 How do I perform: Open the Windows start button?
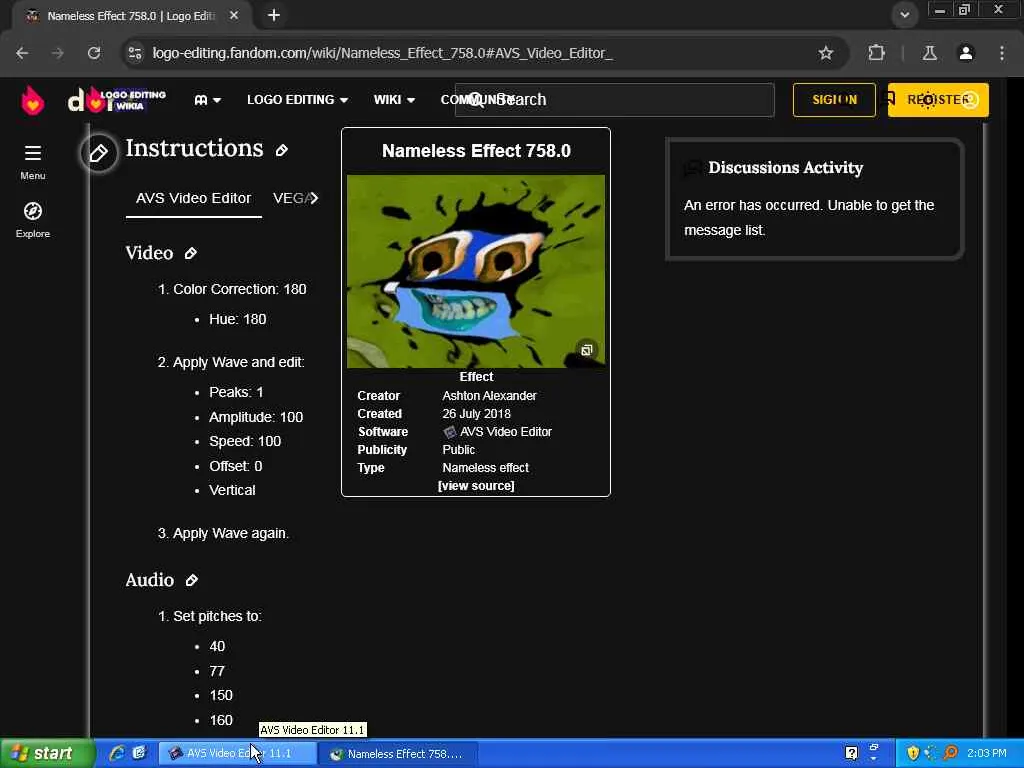47,754
